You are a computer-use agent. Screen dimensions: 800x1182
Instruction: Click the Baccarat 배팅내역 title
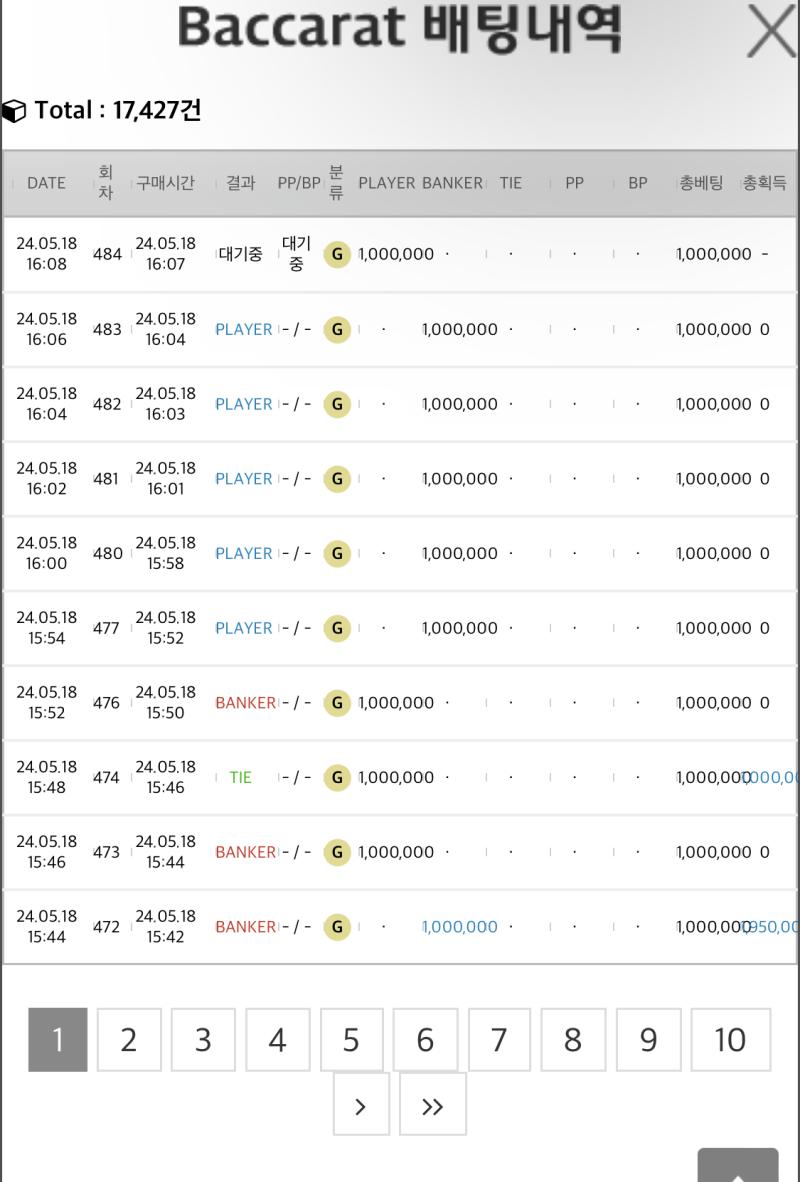click(400, 29)
